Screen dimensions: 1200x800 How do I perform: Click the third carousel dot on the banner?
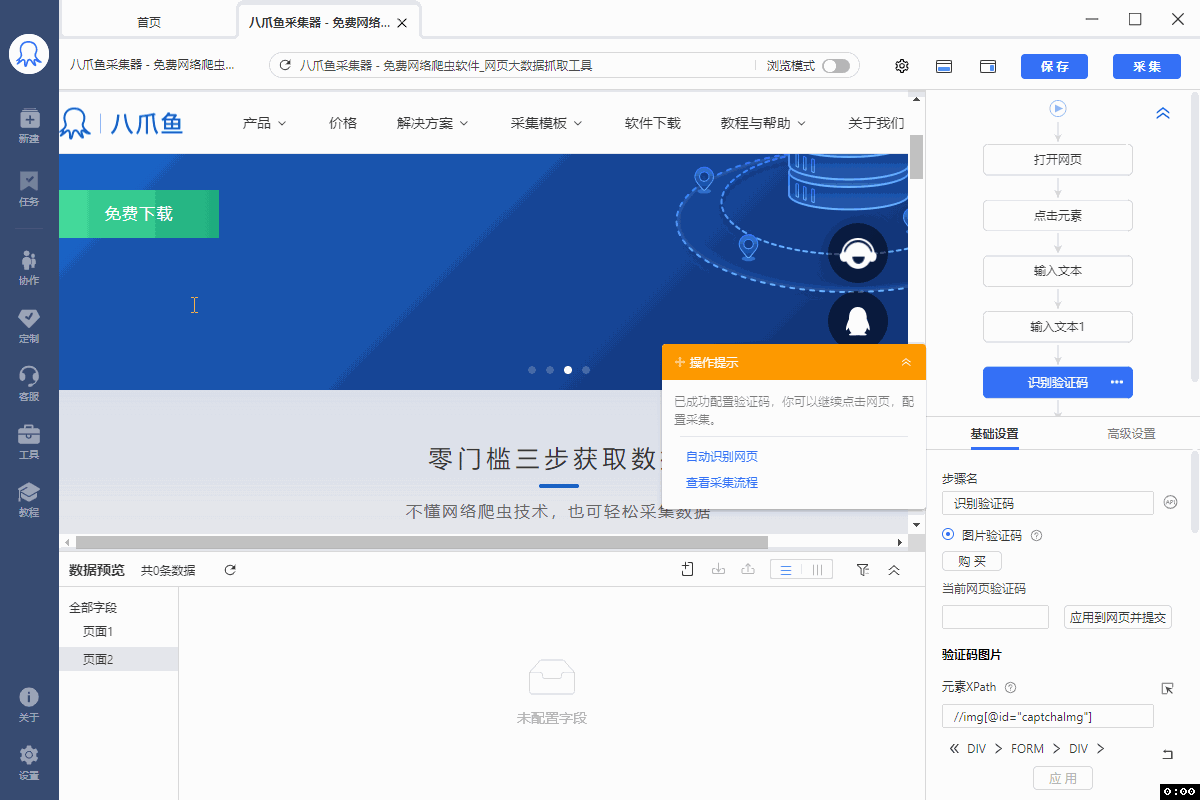tap(568, 370)
